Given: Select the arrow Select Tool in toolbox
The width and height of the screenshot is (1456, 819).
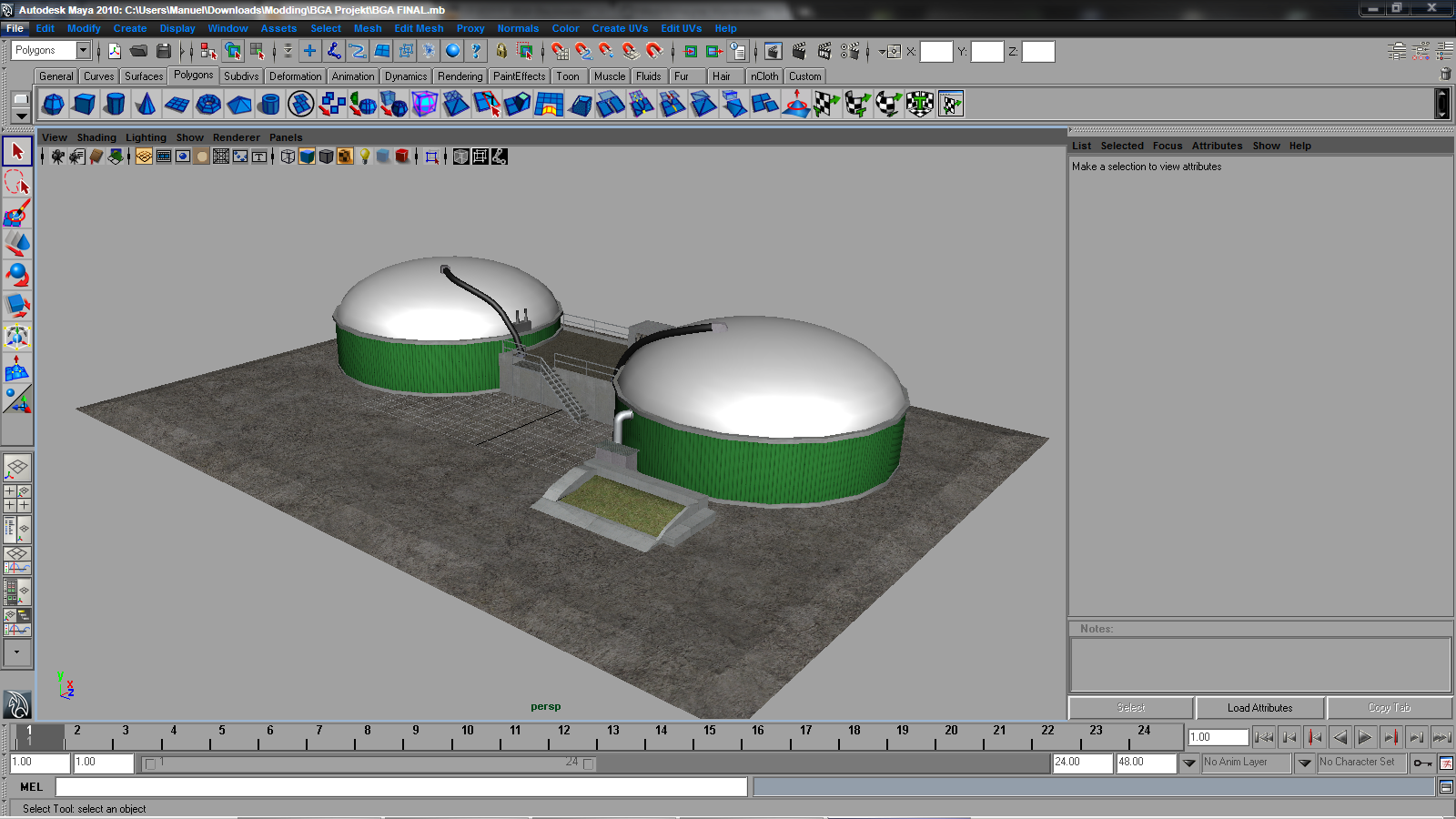Looking at the screenshot, I should tap(17, 152).
